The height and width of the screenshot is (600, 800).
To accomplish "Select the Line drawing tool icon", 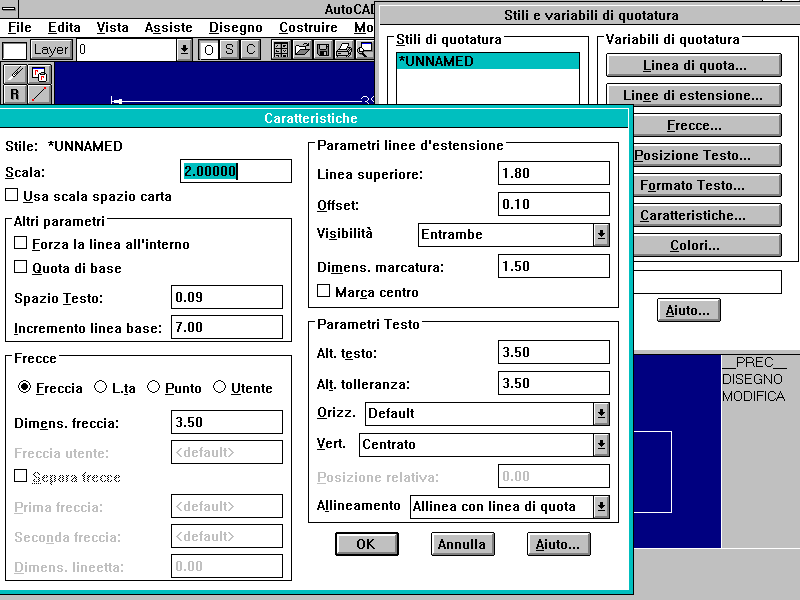I will (39, 94).
